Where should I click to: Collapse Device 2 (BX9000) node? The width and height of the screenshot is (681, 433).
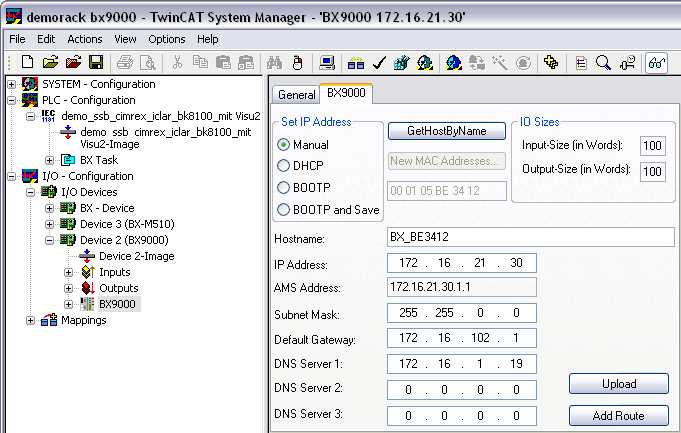[50, 240]
